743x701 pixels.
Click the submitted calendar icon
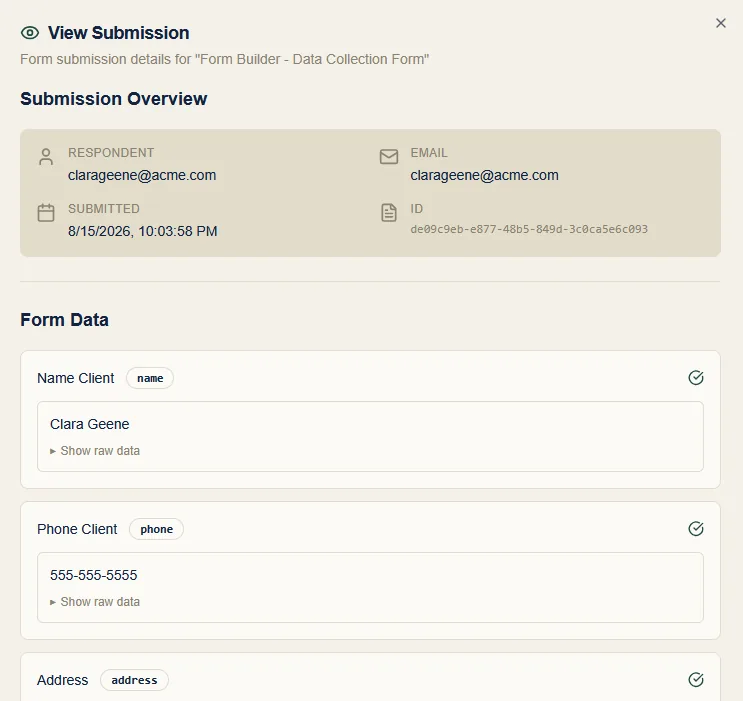46,212
